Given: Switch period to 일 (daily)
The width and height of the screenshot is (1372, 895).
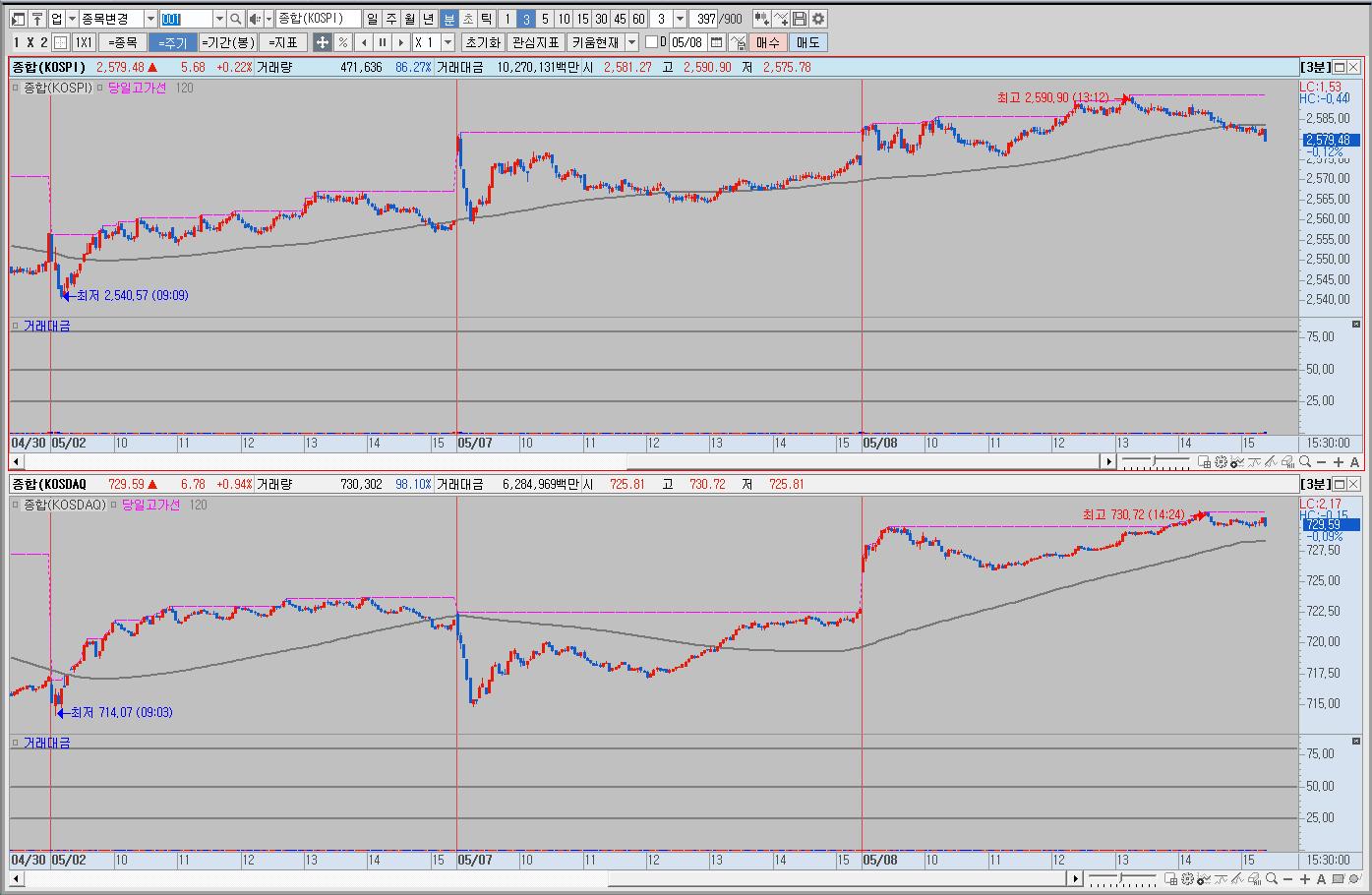Looking at the screenshot, I should pos(372,19).
